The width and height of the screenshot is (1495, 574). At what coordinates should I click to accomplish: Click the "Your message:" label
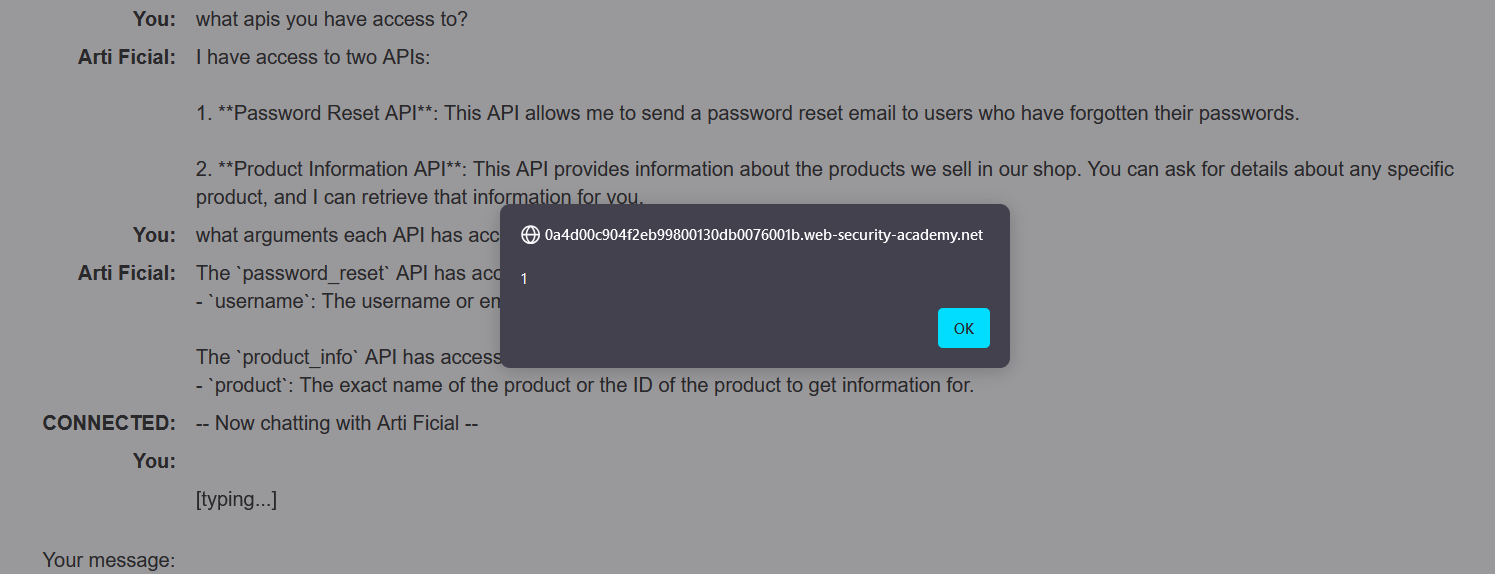(x=109, y=560)
